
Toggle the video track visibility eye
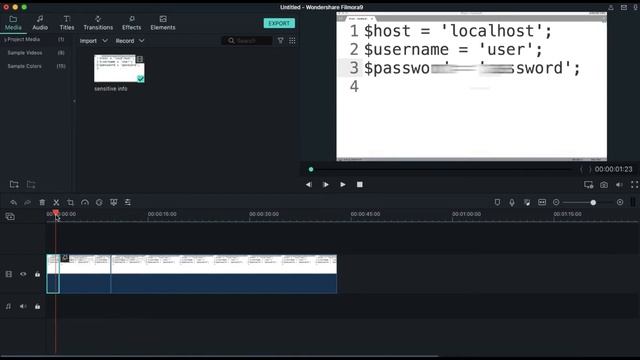[23, 274]
